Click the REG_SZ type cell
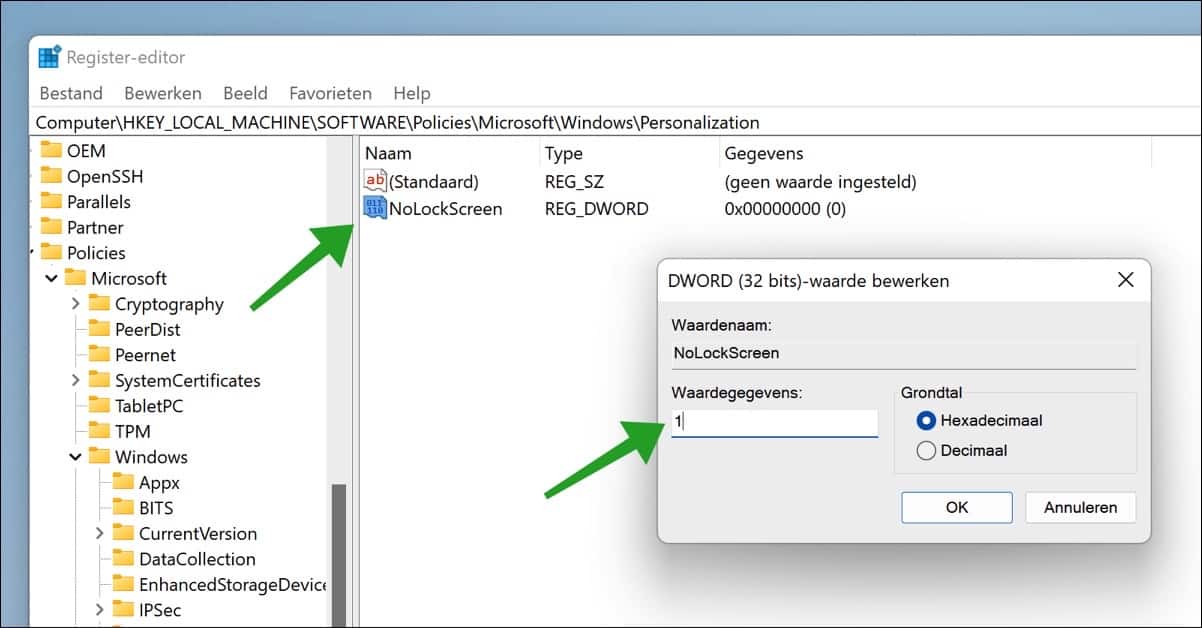The image size is (1202, 628). coord(574,182)
